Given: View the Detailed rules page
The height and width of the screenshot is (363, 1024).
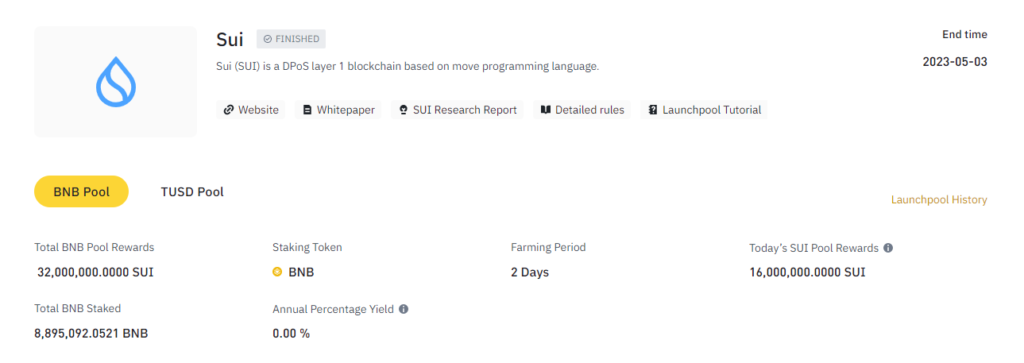Looking at the screenshot, I should pos(583,110).
